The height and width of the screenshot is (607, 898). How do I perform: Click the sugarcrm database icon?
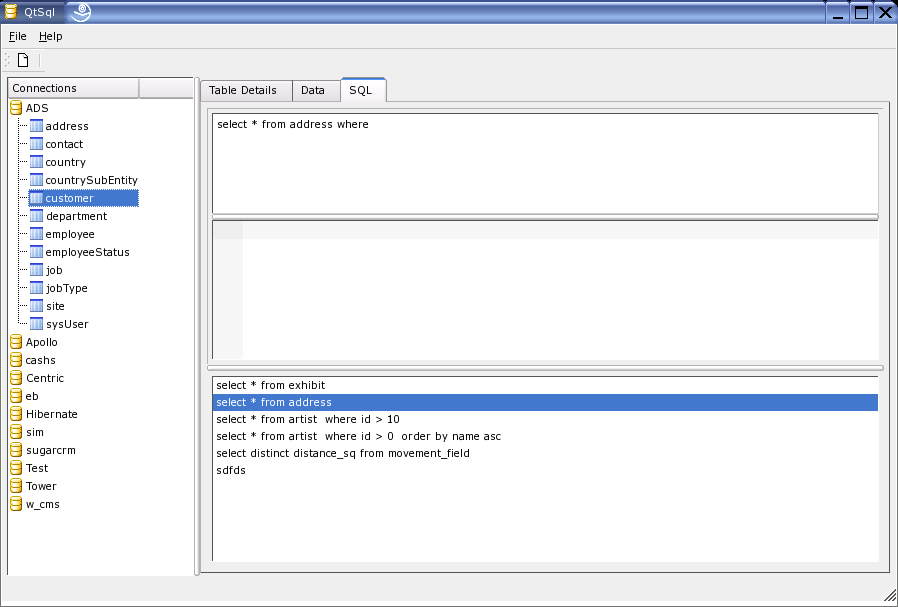coord(17,450)
